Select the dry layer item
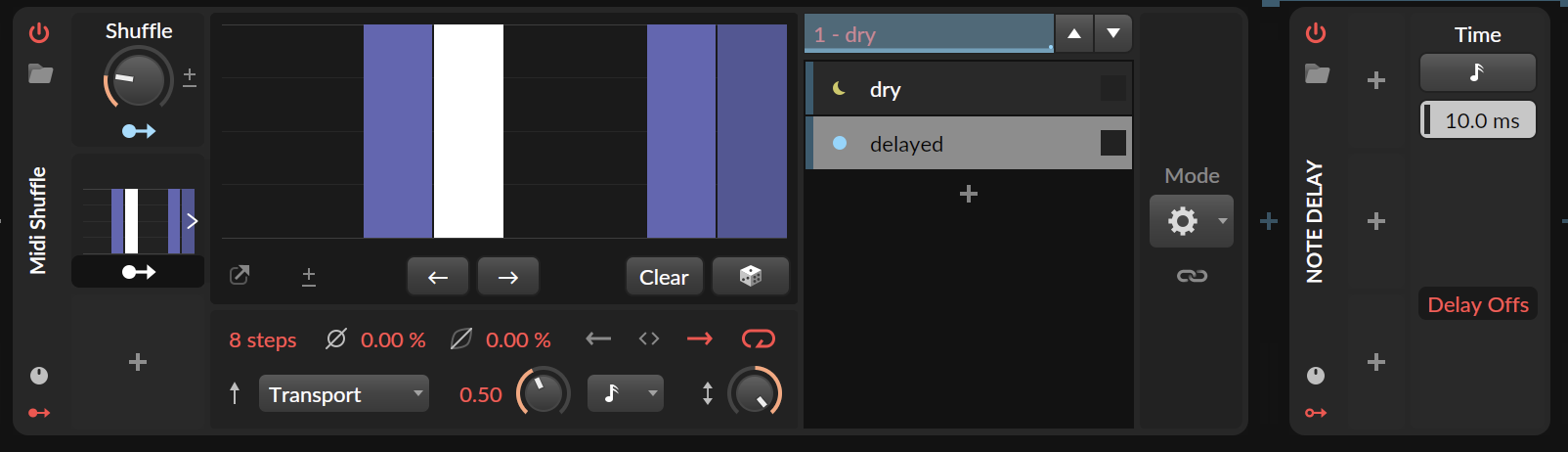 pyautogui.click(x=958, y=89)
